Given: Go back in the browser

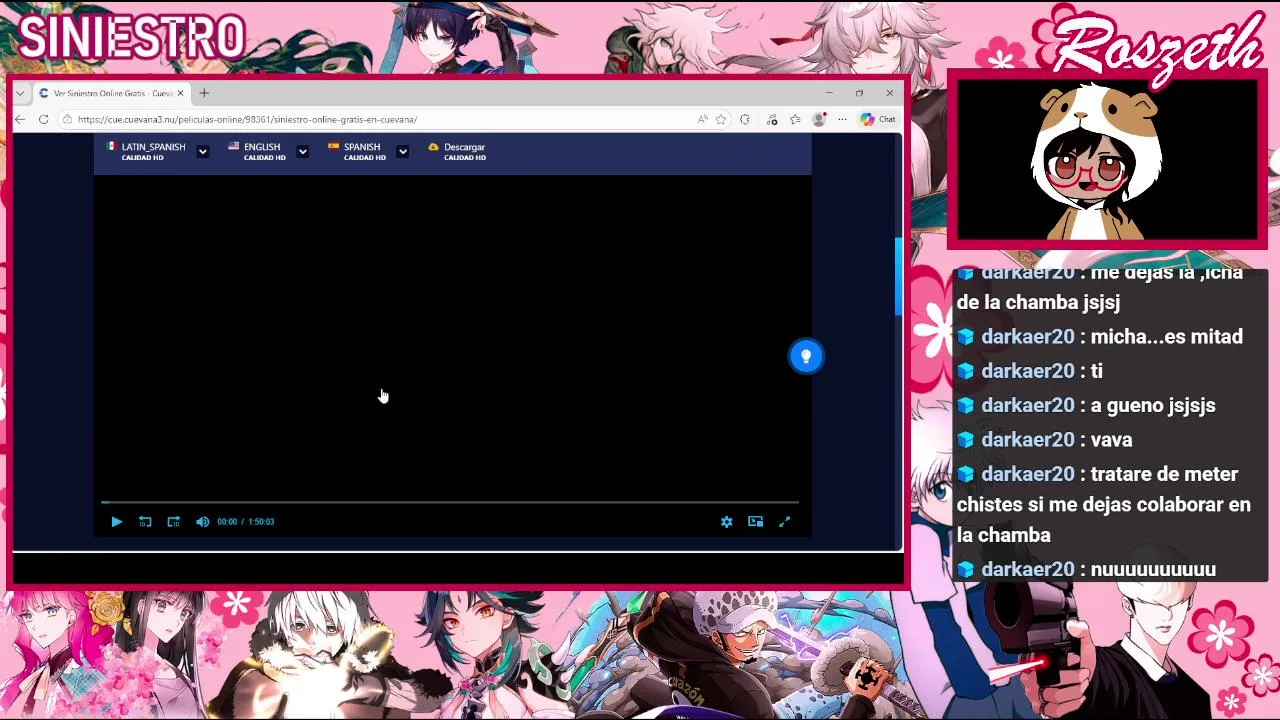Looking at the screenshot, I should [x=20, y=119].
